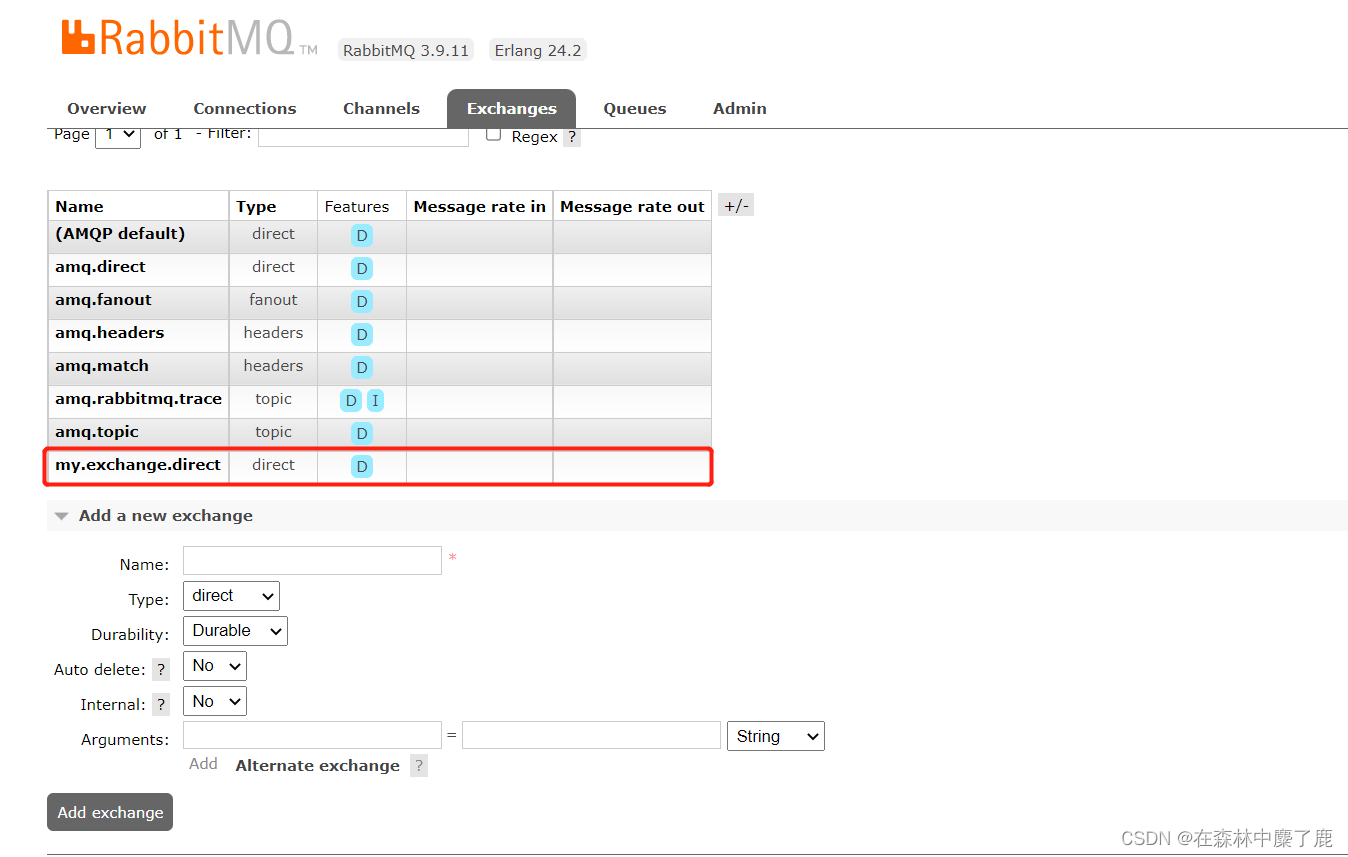
Task: Open the Page number dropdown
Action: [x=118, y=134]
